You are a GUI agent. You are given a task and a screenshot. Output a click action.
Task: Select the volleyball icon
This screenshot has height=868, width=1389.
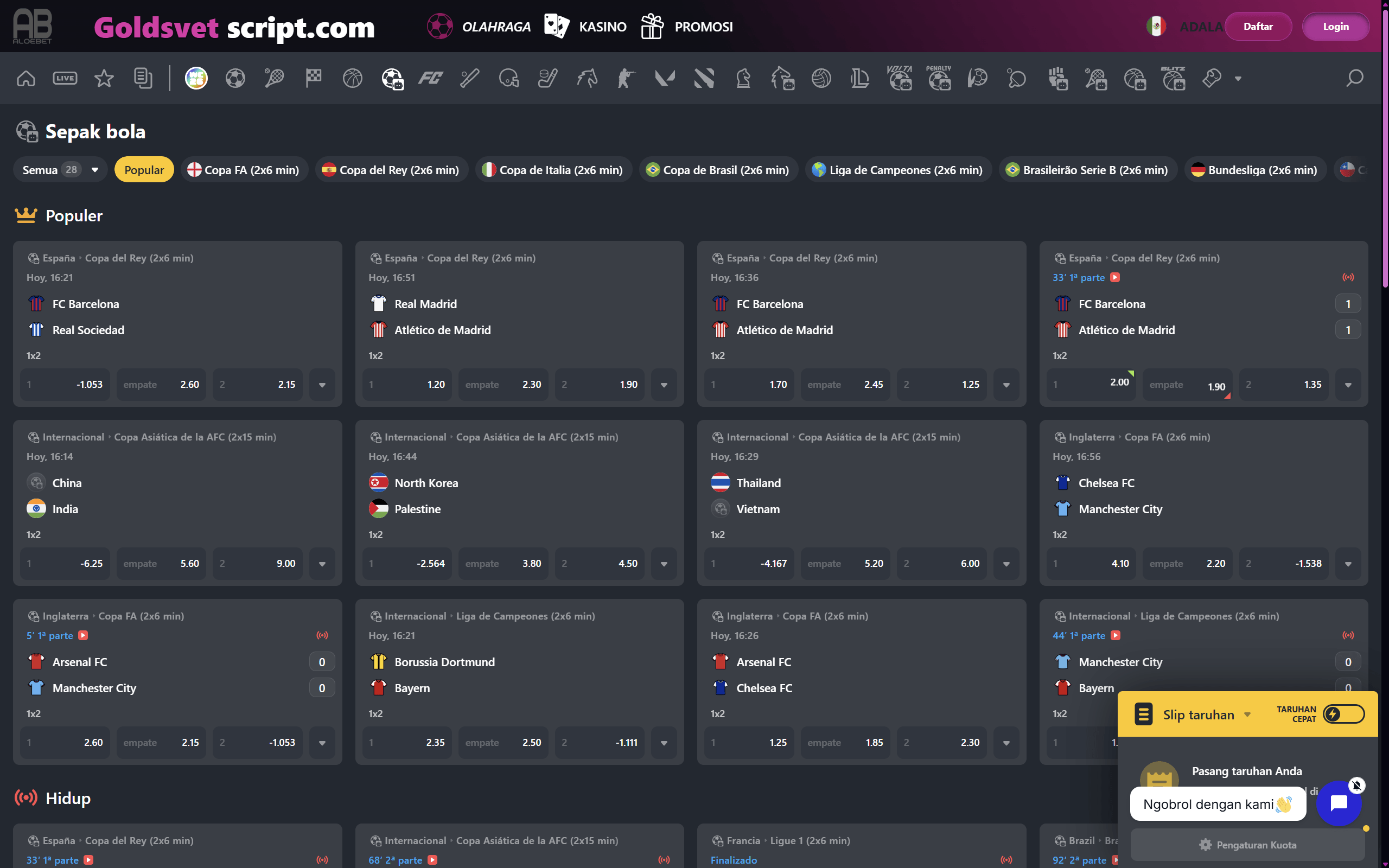click(821, 78)
